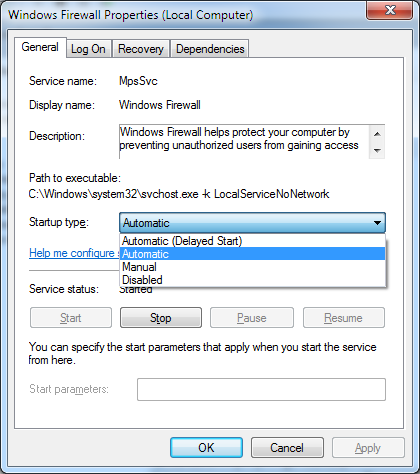Click the Apply button

368,448
